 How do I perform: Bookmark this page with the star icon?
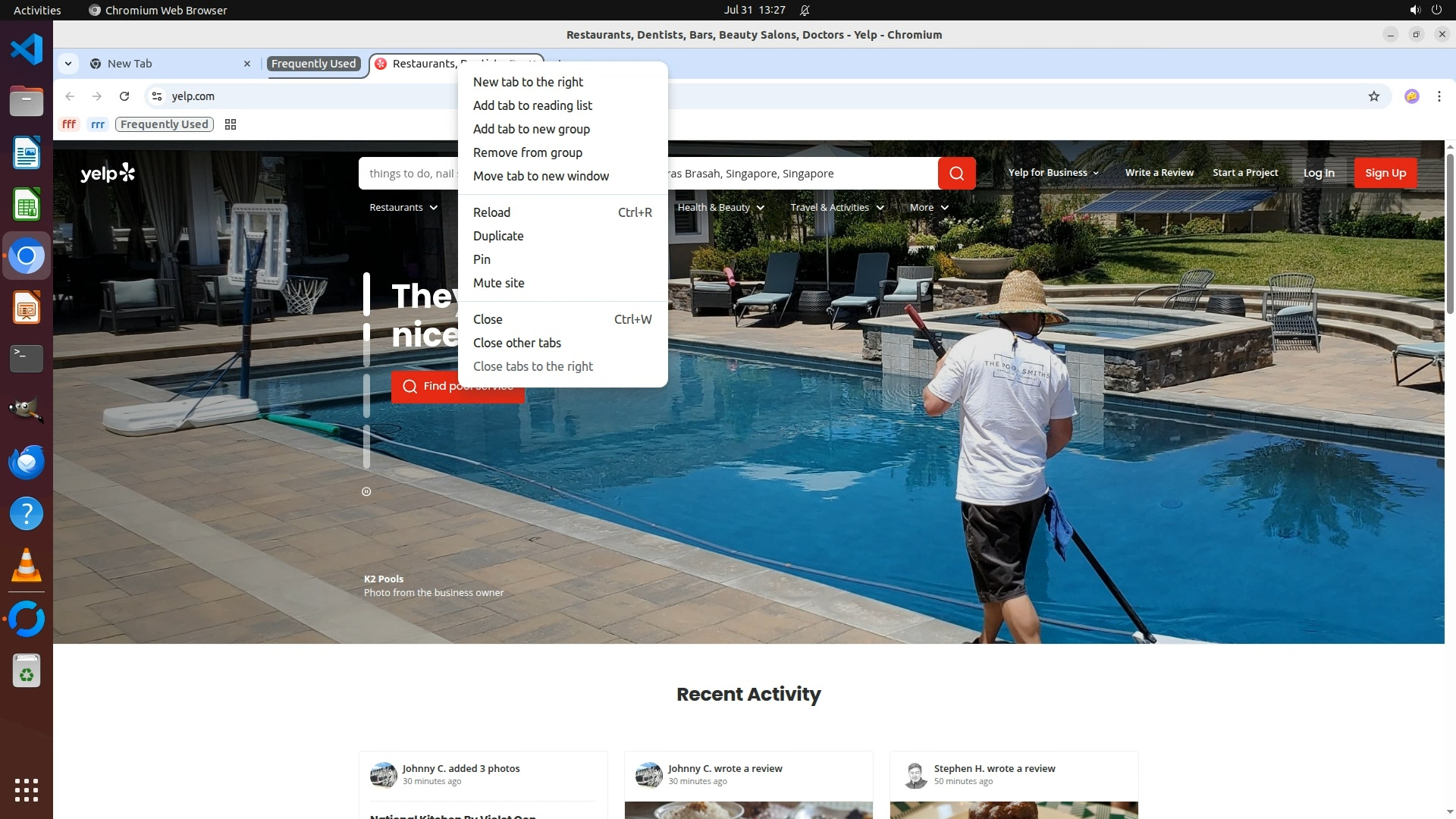click(x=1373, y=96)
